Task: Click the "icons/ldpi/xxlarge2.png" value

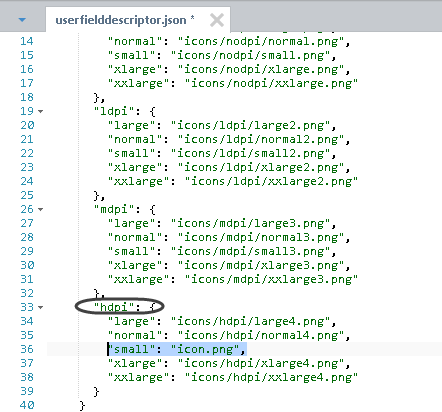Action: tap(271, 181)
